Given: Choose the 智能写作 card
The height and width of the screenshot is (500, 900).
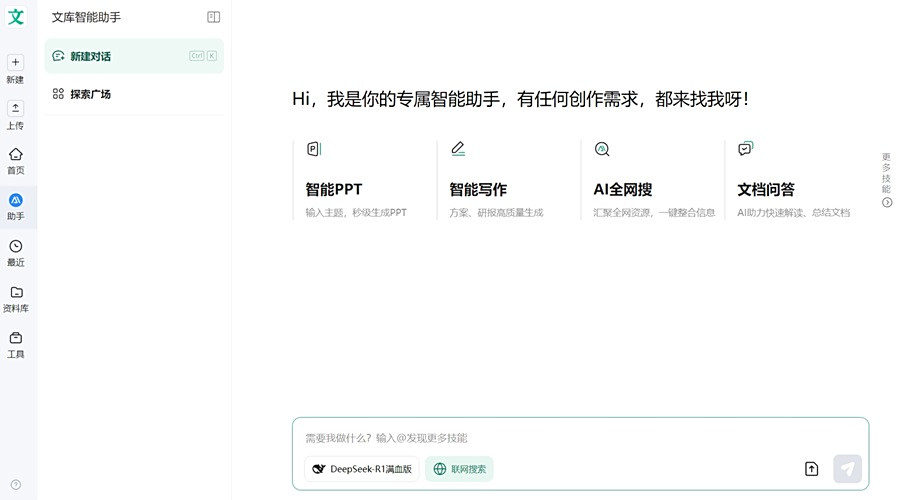Looking at the screenshot, I should pyautogui.click(x=507, y=180).
